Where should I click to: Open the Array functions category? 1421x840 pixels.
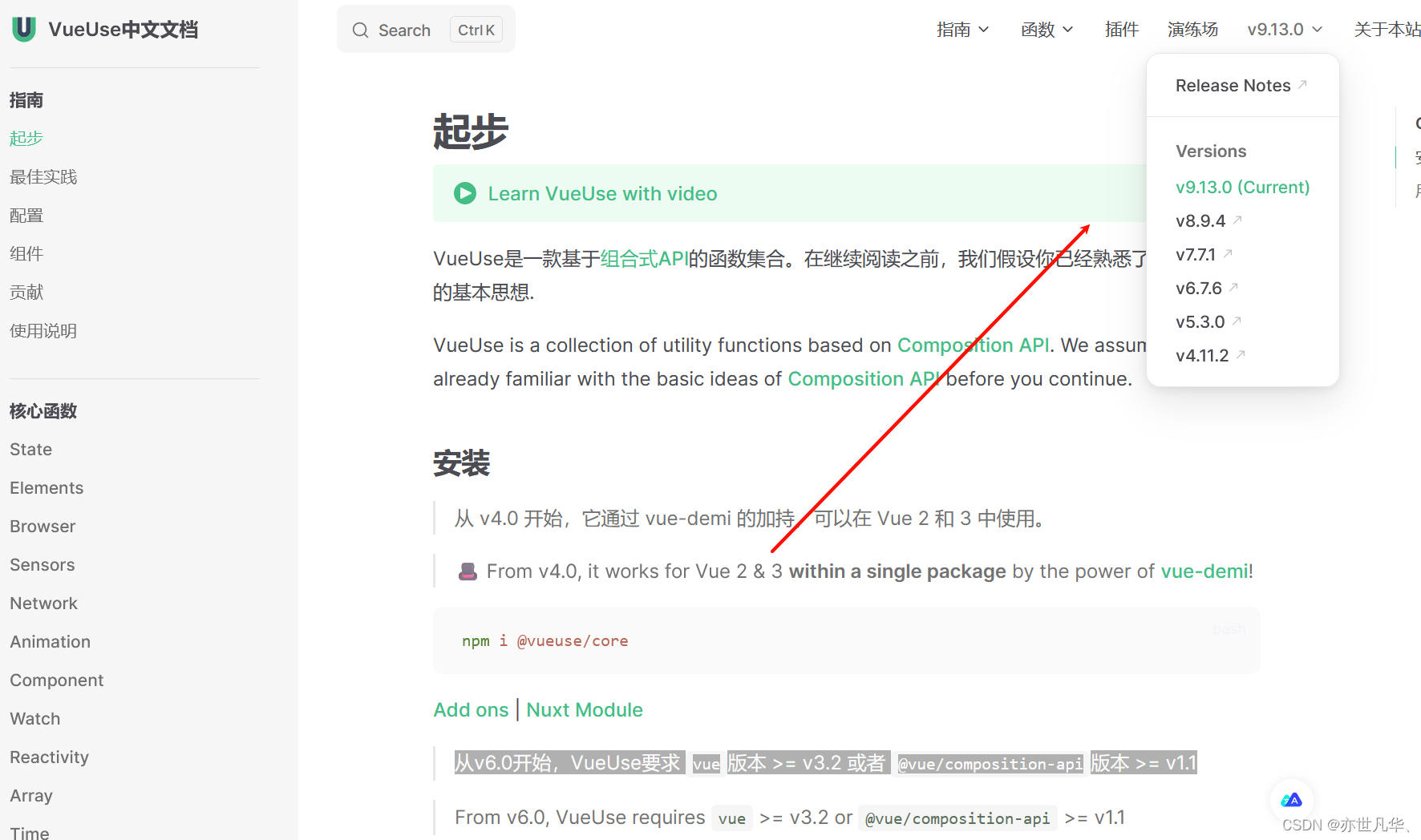click(30, 795)
